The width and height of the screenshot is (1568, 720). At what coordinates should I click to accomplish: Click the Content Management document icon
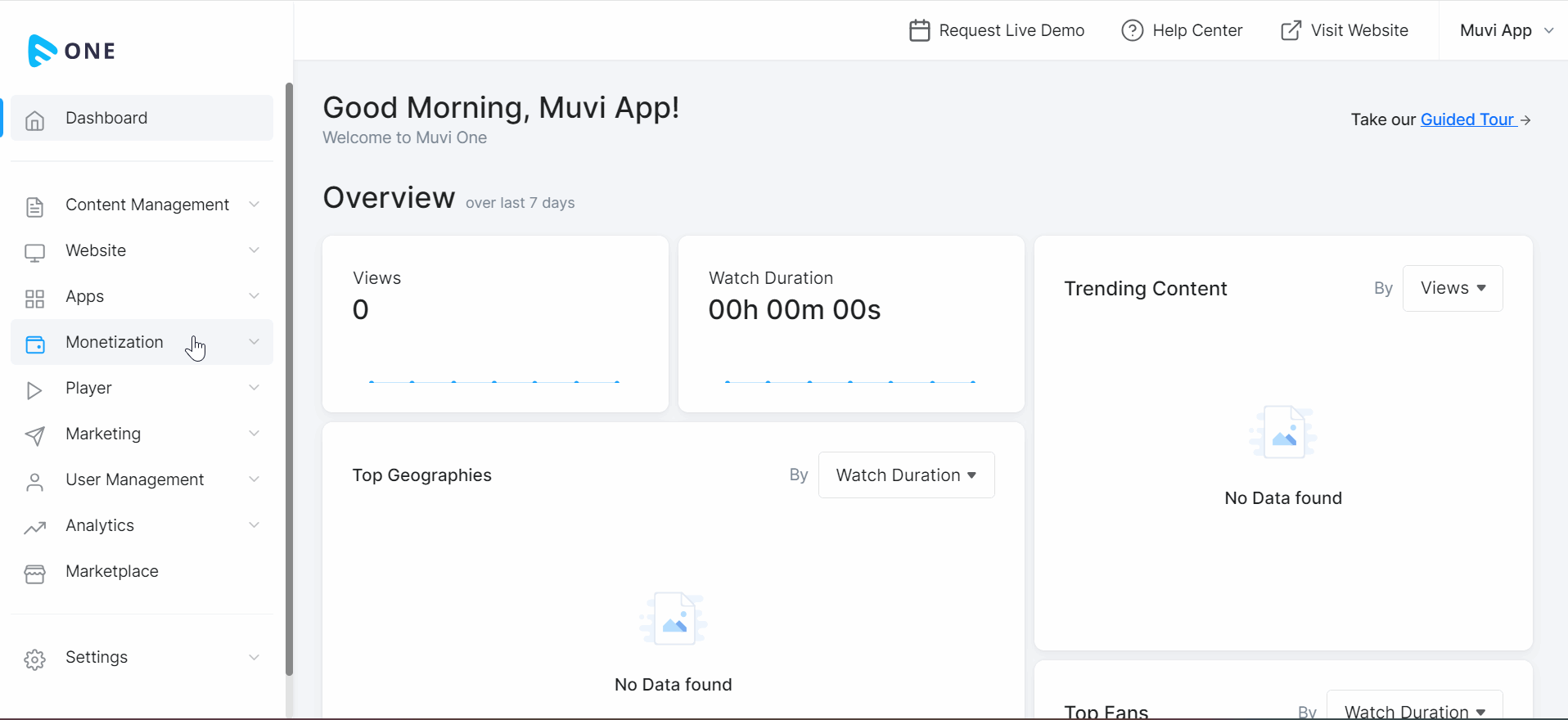point(34,207)
